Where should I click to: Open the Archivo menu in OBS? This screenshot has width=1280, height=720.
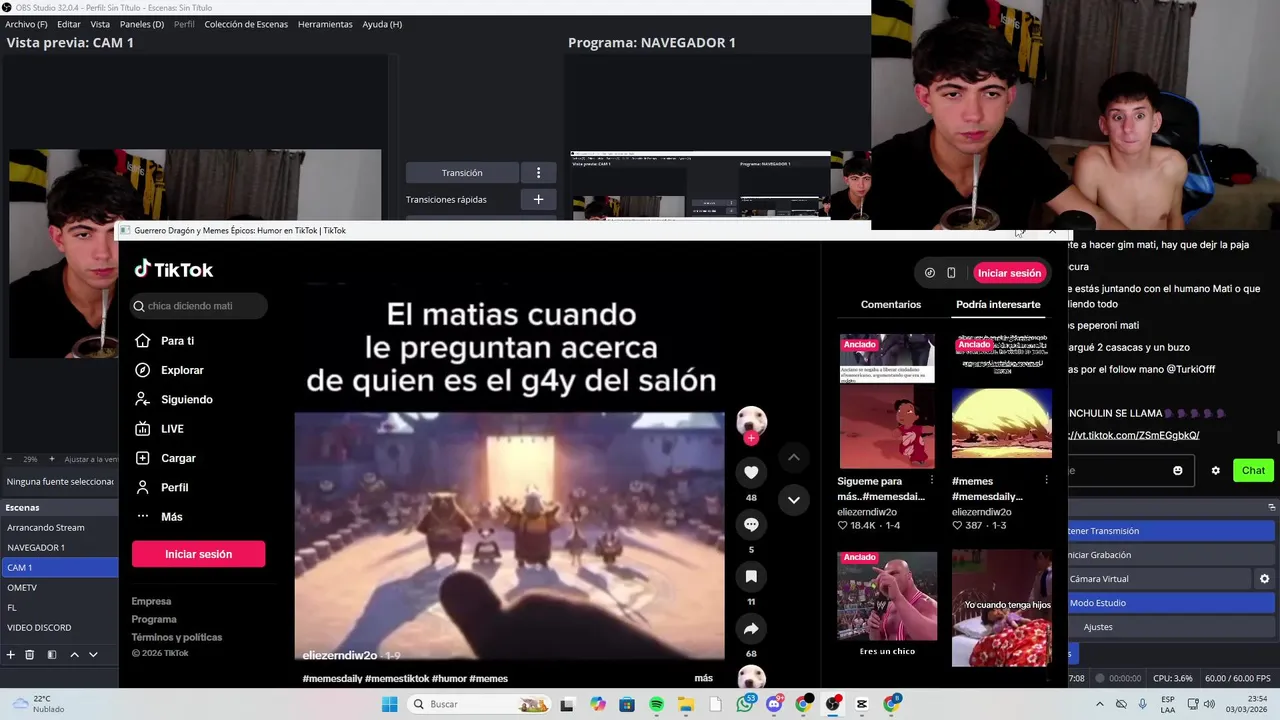pyautogui.click(x=26, y=24)
